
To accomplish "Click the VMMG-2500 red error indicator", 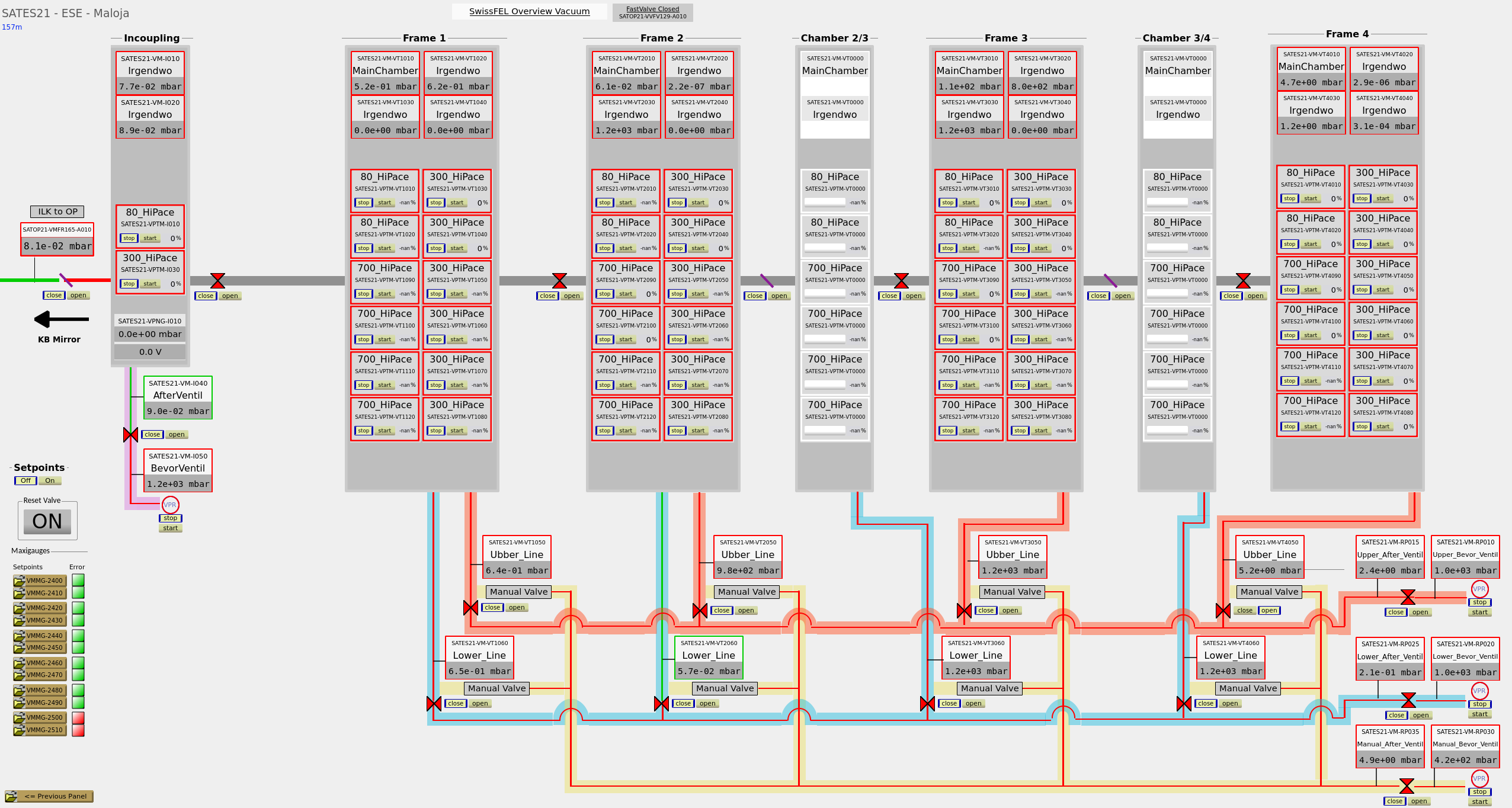I will pyautogui.click(x=78, y=717).
